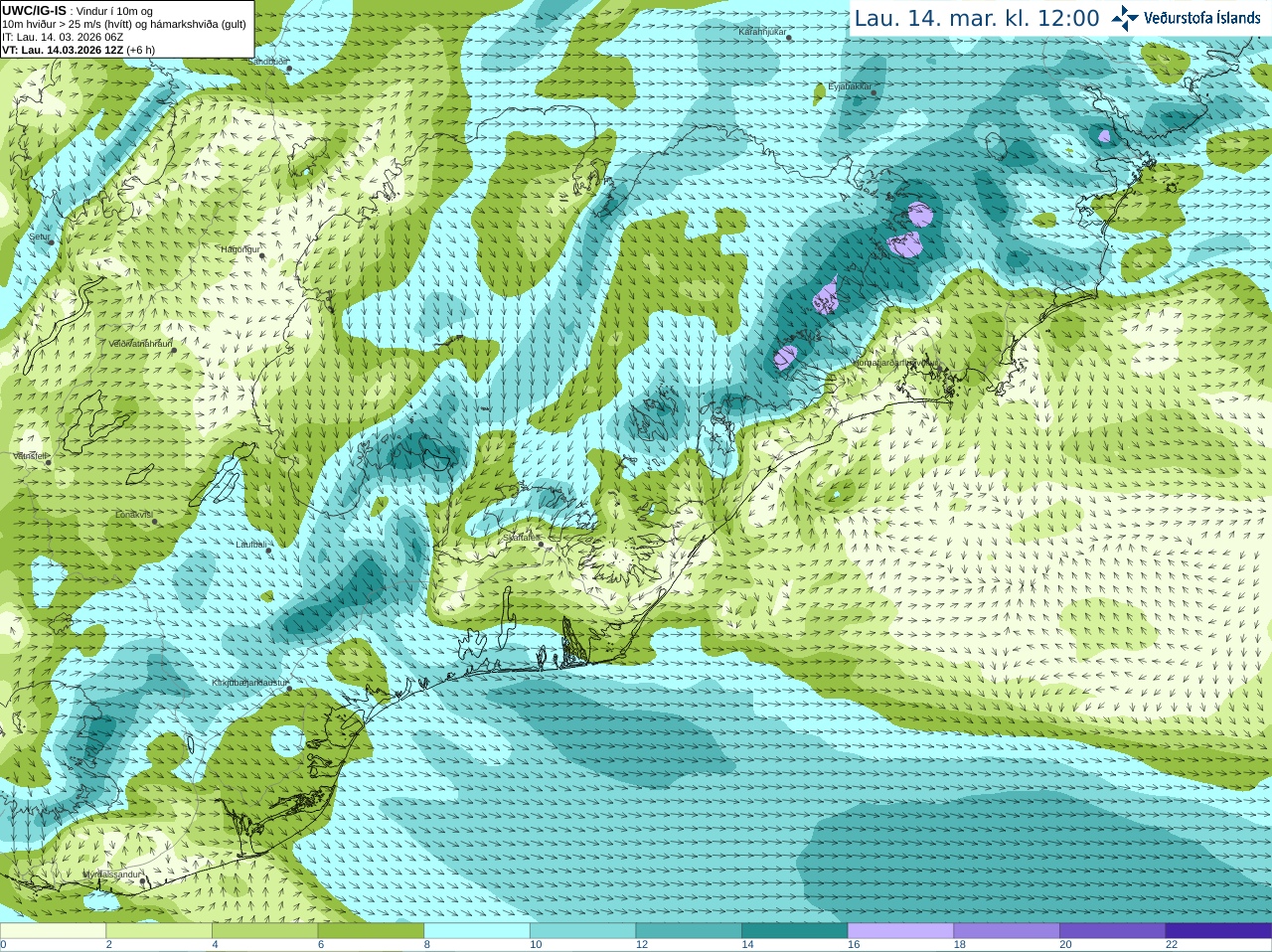Viewport: 1272px width, 952px height.
Task: Pick the darkest purple 22+ m/s legend swatch
Action: click(x=1218, y=931)
